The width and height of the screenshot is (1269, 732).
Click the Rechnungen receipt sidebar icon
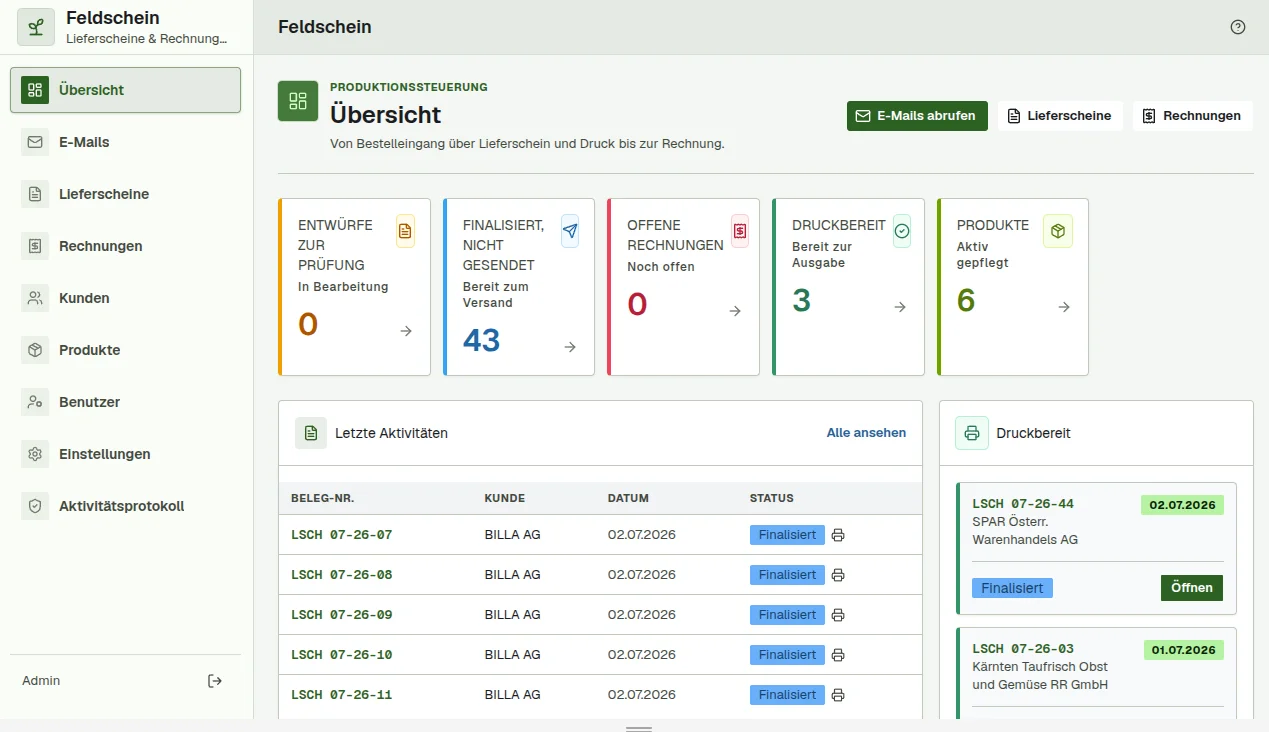[35, 246]
